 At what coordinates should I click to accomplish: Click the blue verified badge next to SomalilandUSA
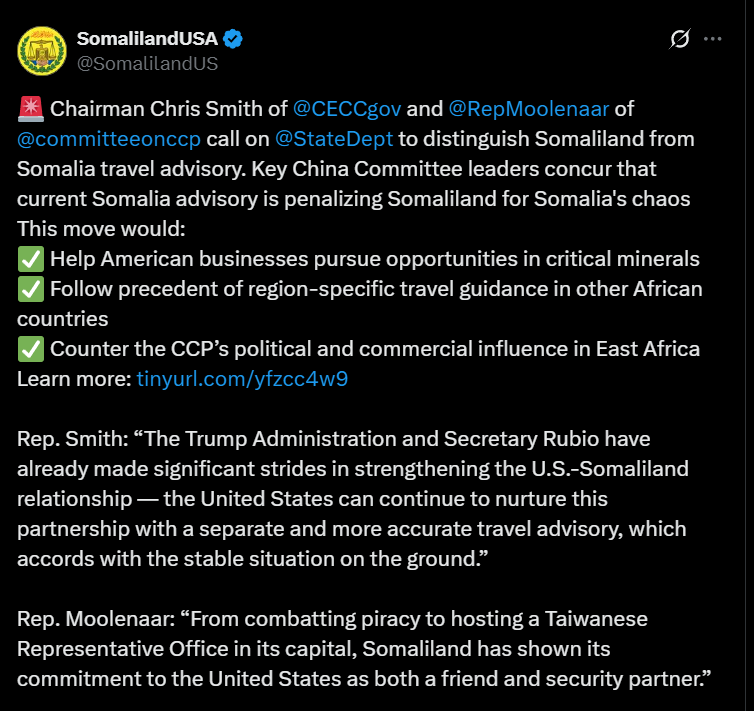point(233,39)
